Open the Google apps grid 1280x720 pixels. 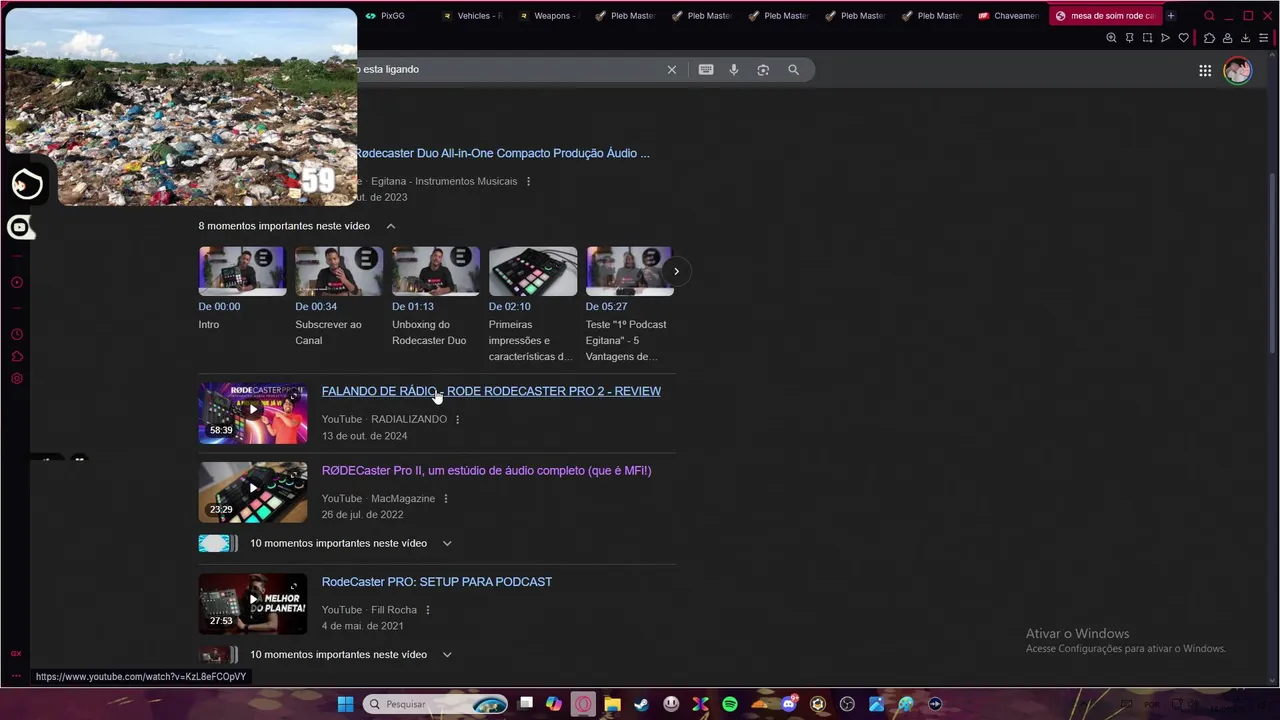(1205, 70)
